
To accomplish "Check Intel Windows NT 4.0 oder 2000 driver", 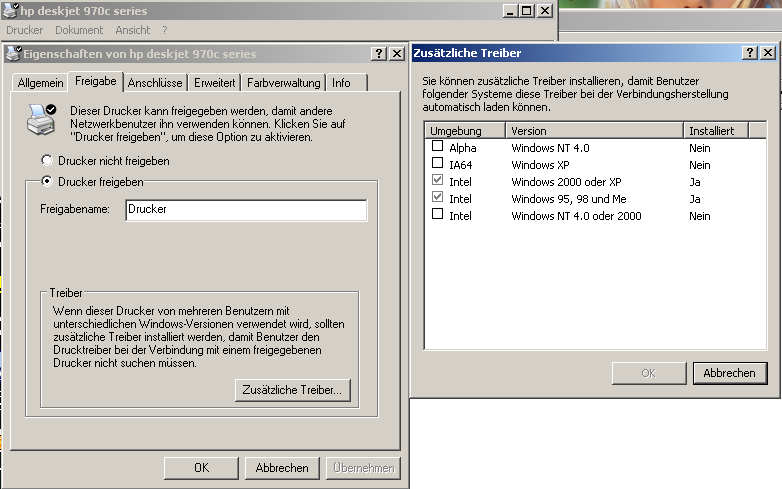I will tap(437, 214).
